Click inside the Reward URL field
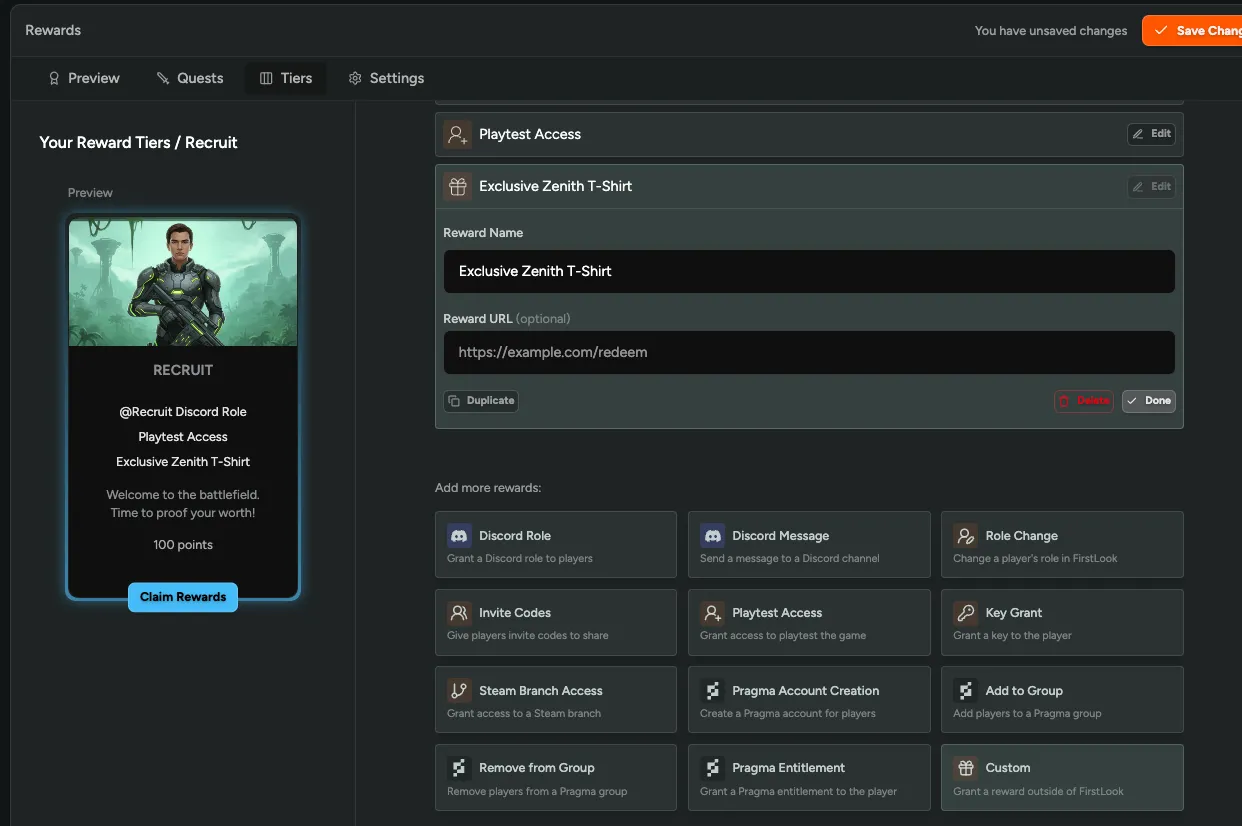Viewport: 1242px width, 826px height. click(x=808, y=352)
